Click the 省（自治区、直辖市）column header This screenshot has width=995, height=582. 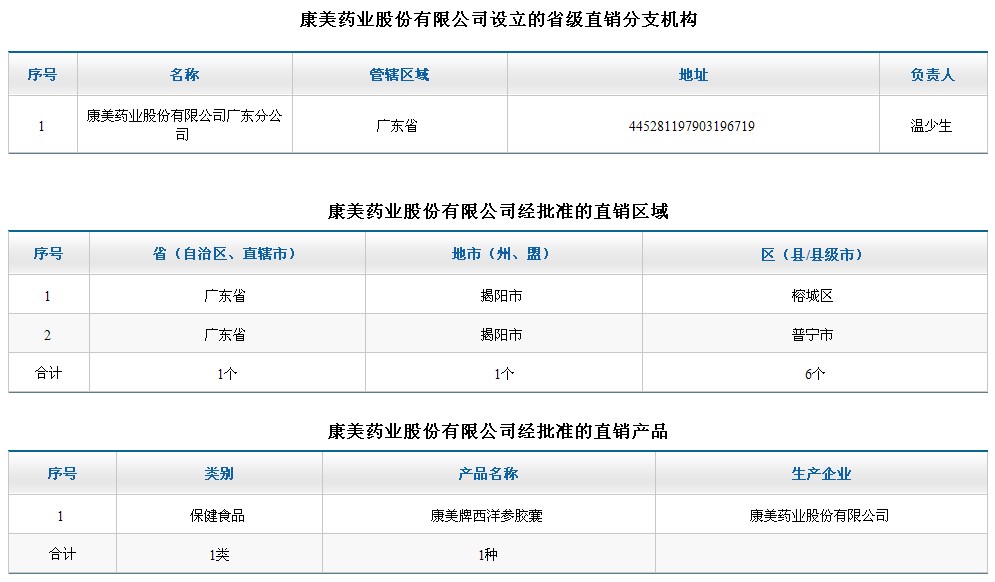228,254
